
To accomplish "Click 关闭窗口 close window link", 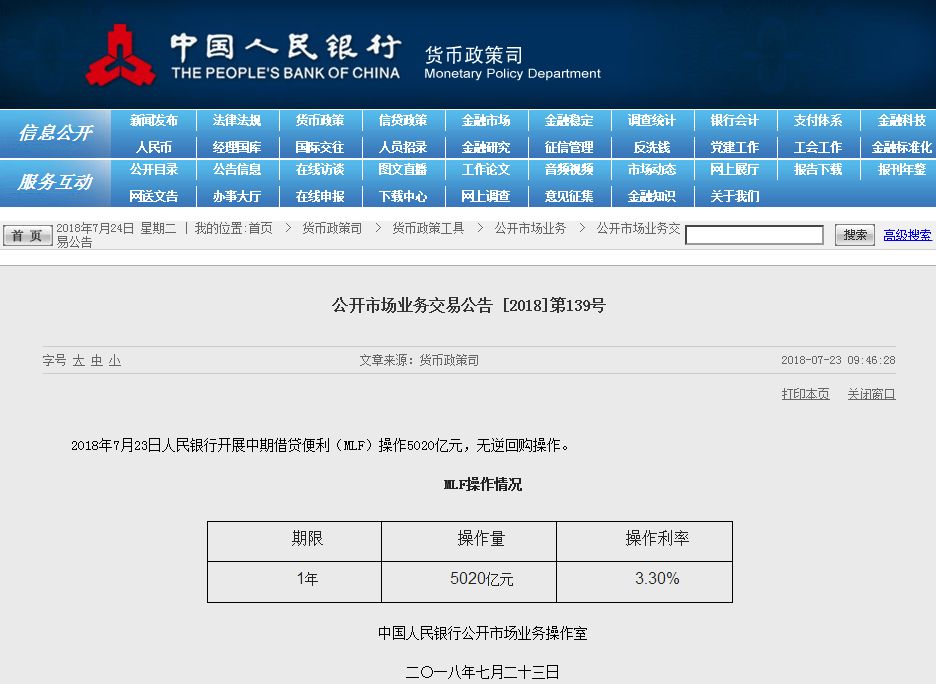I will coord(872,394).
